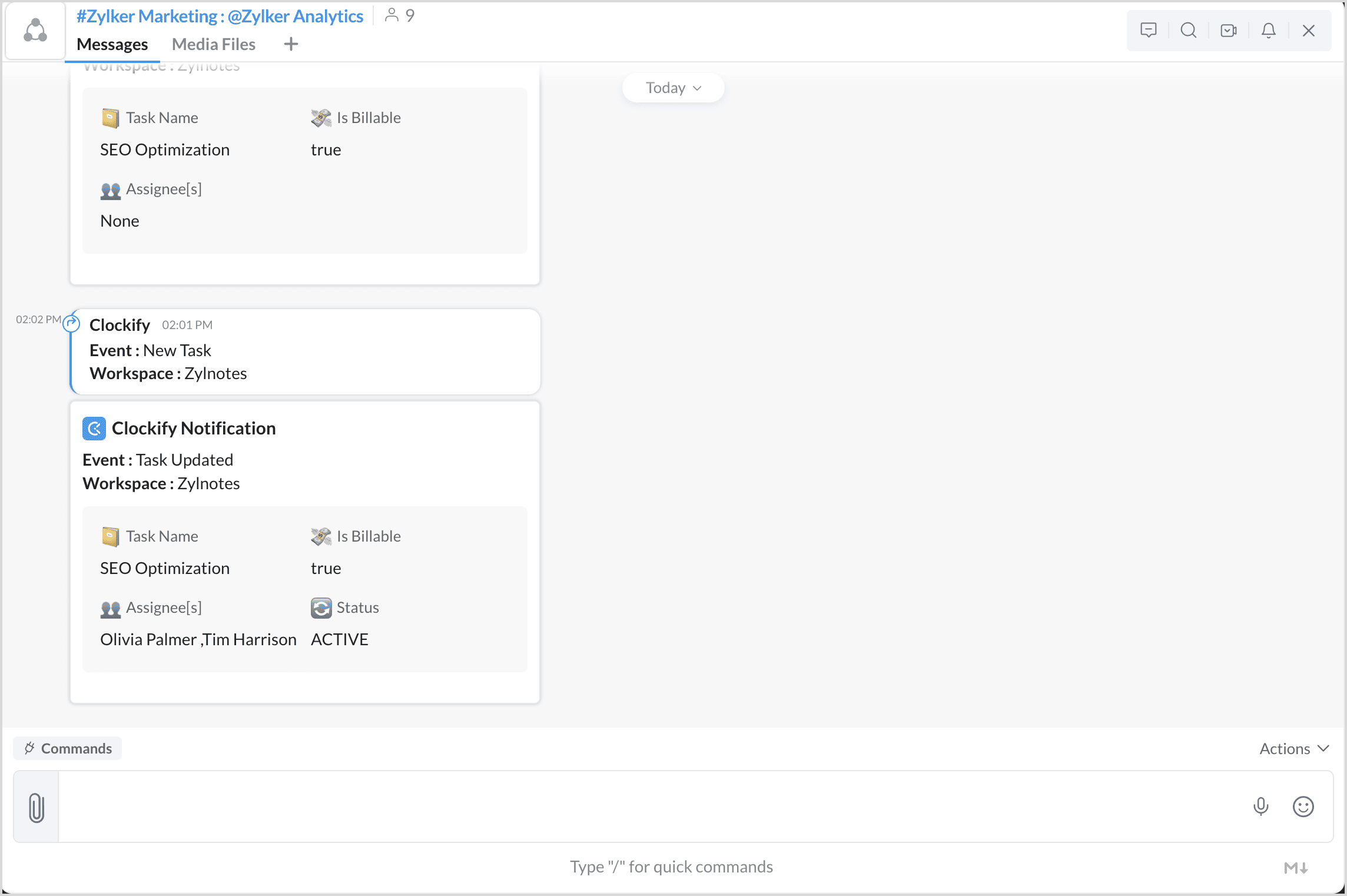Click the Commands button
Screen dimensions: 1347x896
pyautogui.click(x=68, y=748)
